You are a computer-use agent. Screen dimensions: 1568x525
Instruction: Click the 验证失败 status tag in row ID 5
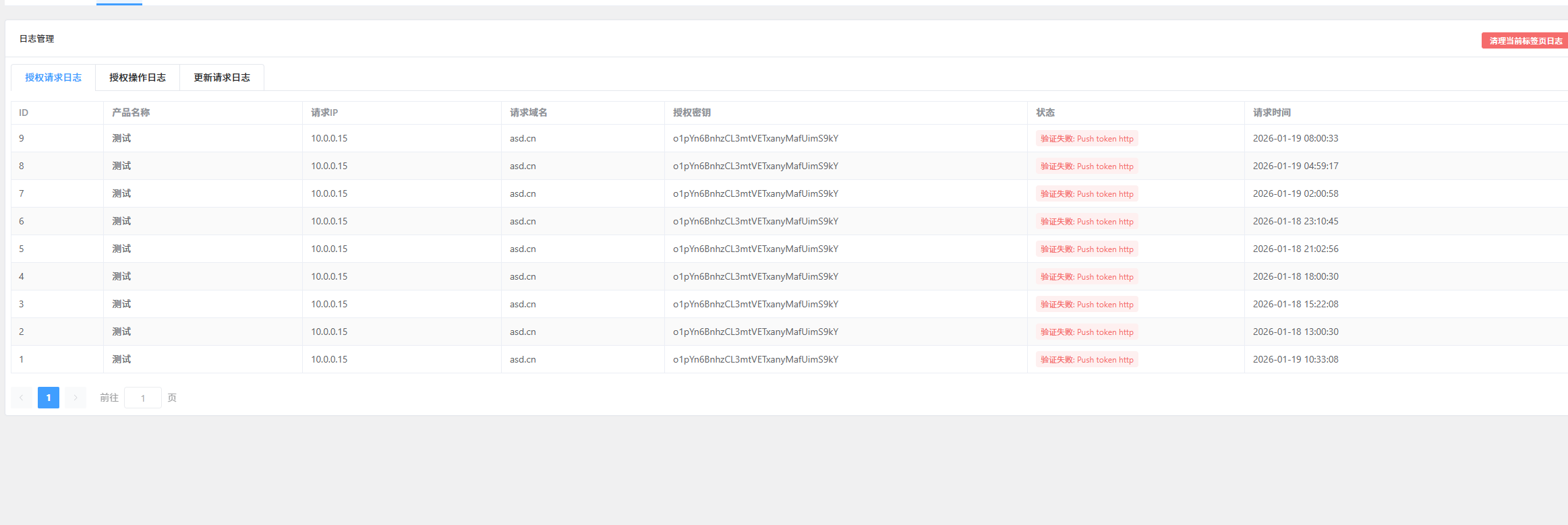1086,249
